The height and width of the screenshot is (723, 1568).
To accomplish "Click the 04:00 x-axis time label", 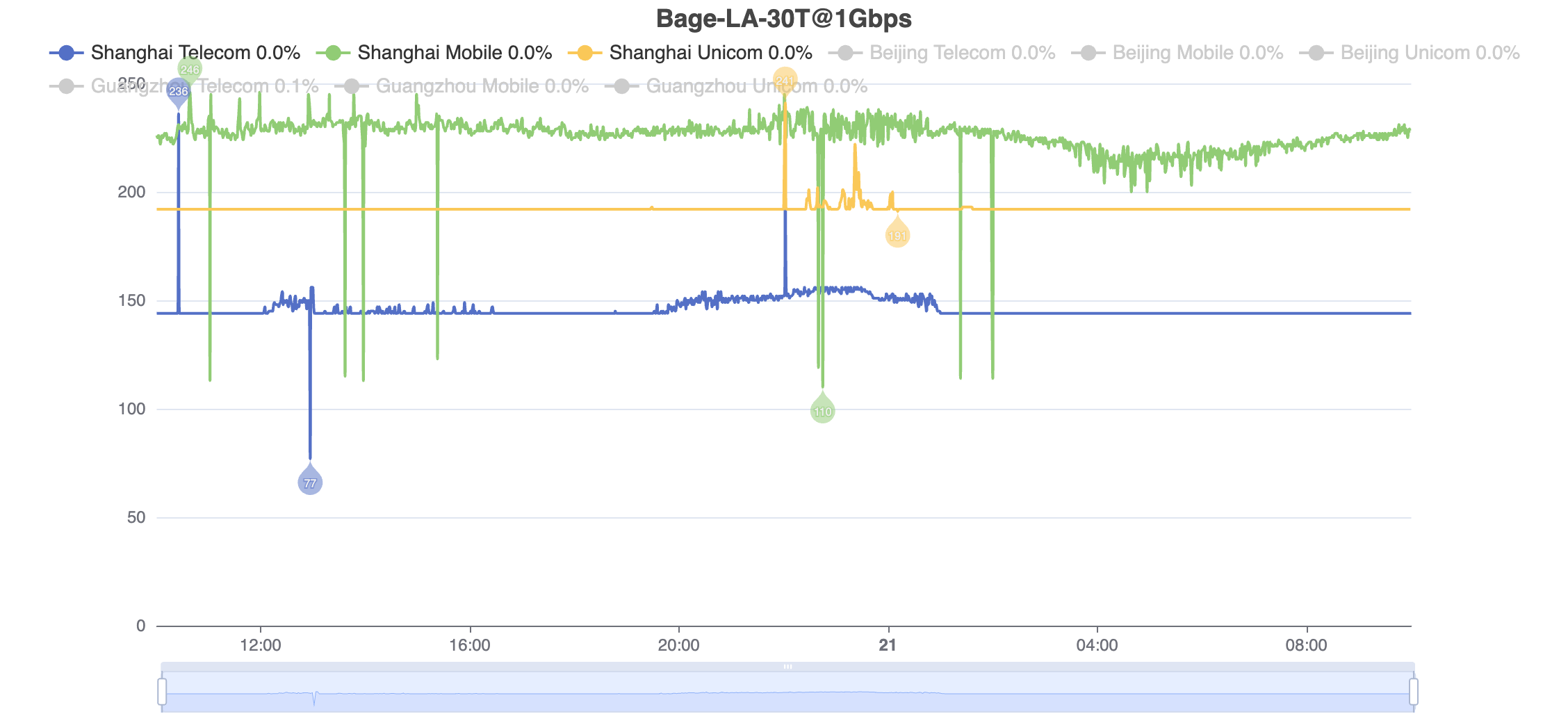I will [1097, 645].
